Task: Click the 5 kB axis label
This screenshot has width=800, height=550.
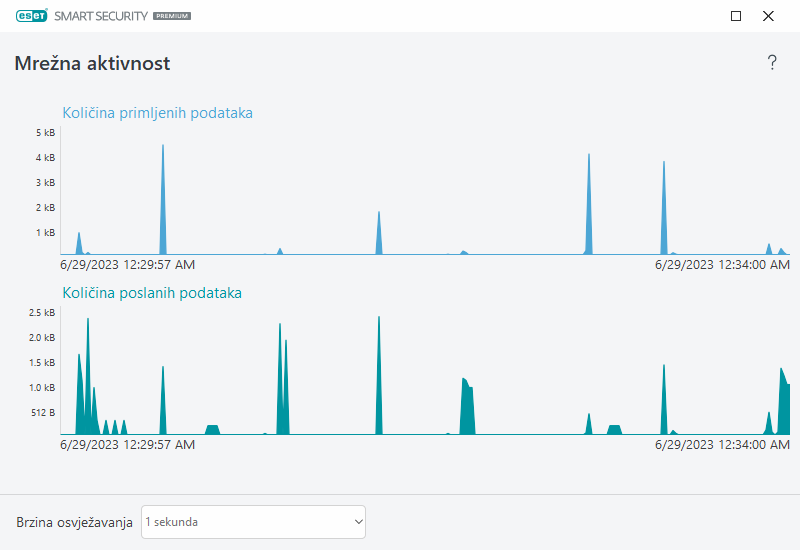Action: (45, 133)
